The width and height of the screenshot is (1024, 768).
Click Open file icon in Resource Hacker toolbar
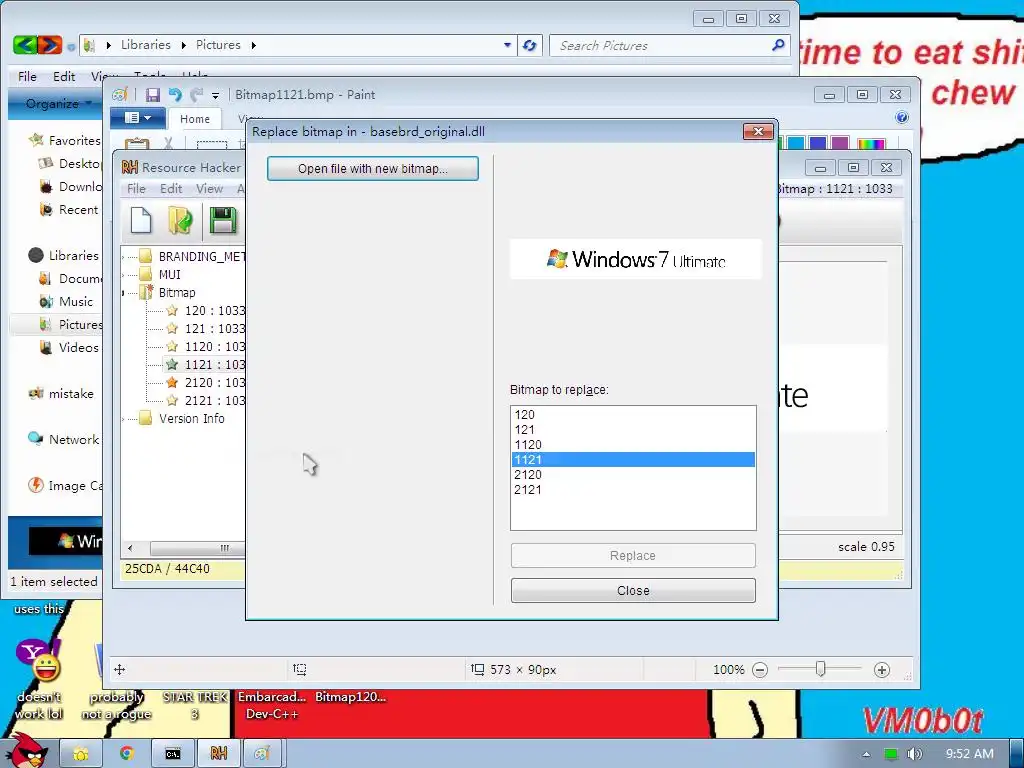coord(180,220)
